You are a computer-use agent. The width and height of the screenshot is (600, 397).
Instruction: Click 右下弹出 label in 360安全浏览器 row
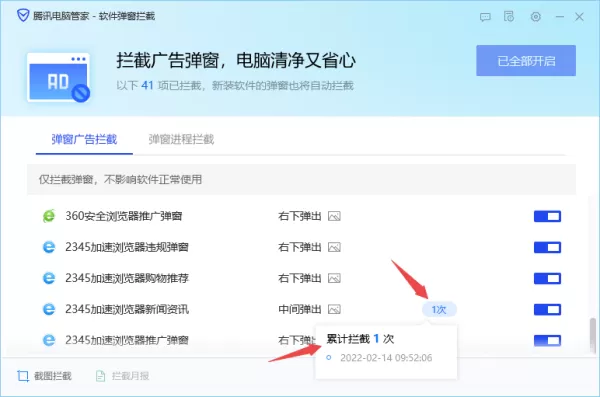point(300,216)
